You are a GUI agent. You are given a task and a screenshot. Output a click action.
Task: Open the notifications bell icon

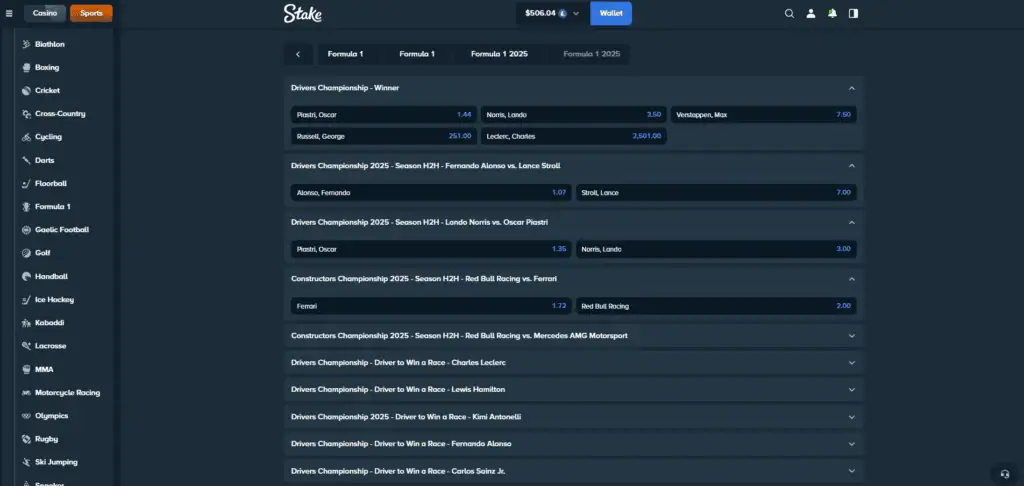coord(832,14)
